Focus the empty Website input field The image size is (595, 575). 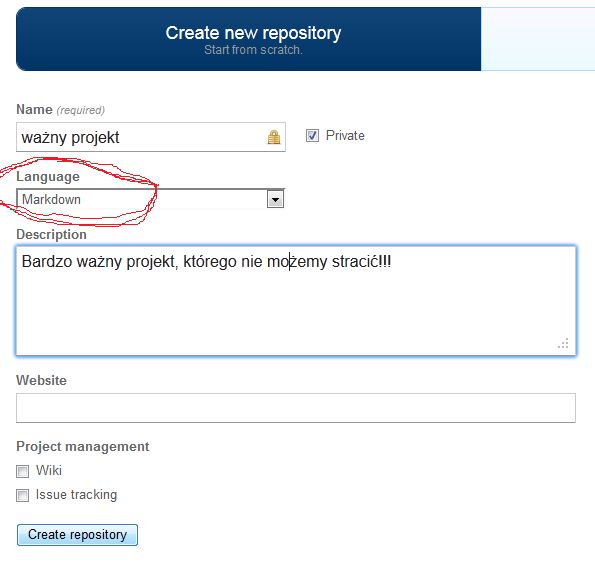tap(296, 408)
